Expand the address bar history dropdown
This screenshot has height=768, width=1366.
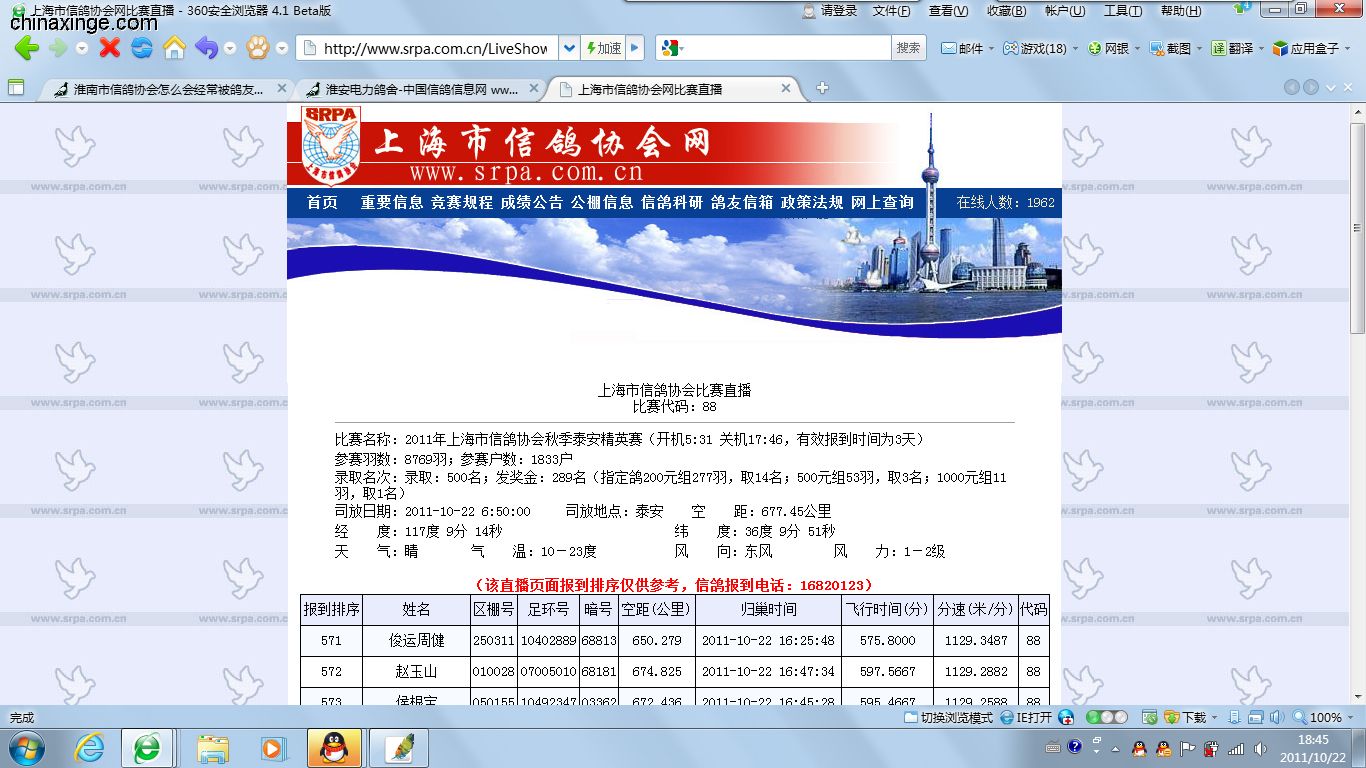click(568, 48)
